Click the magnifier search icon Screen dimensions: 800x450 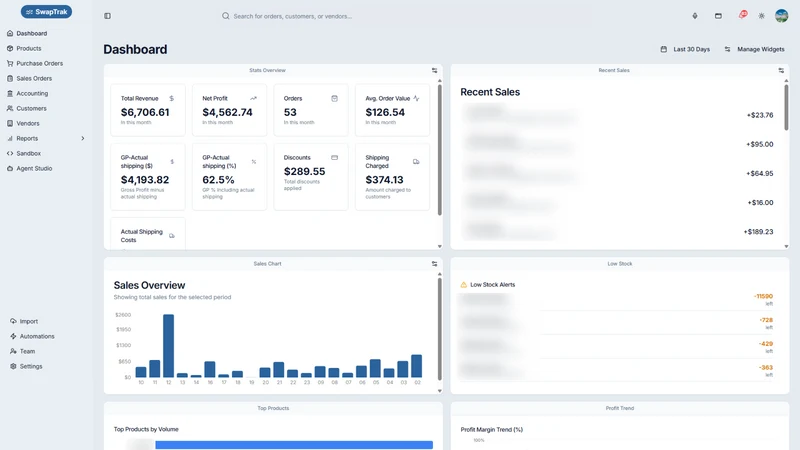pos(226,16)
